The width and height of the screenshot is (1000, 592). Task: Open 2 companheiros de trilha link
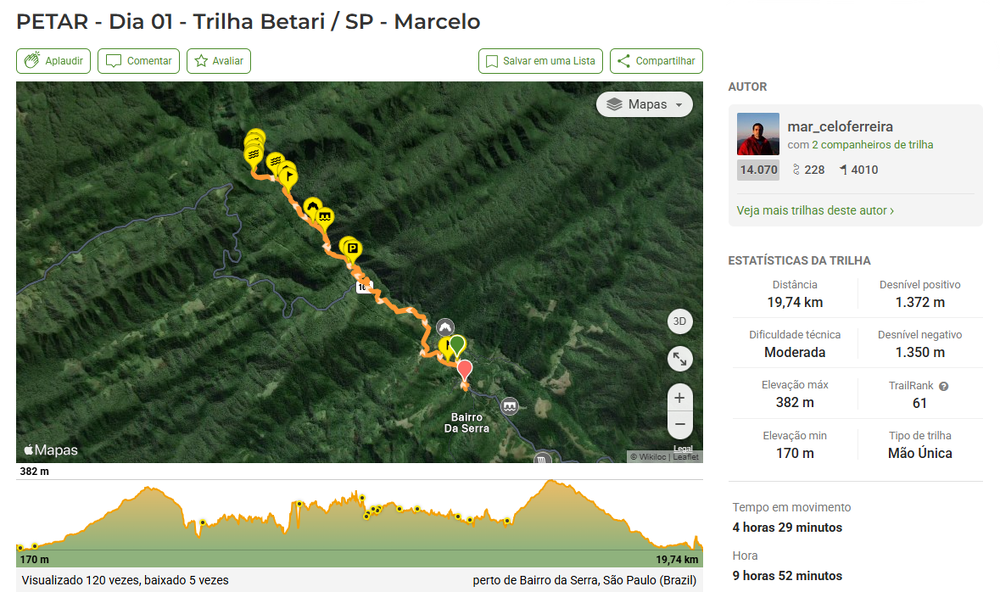click(872, 145)
